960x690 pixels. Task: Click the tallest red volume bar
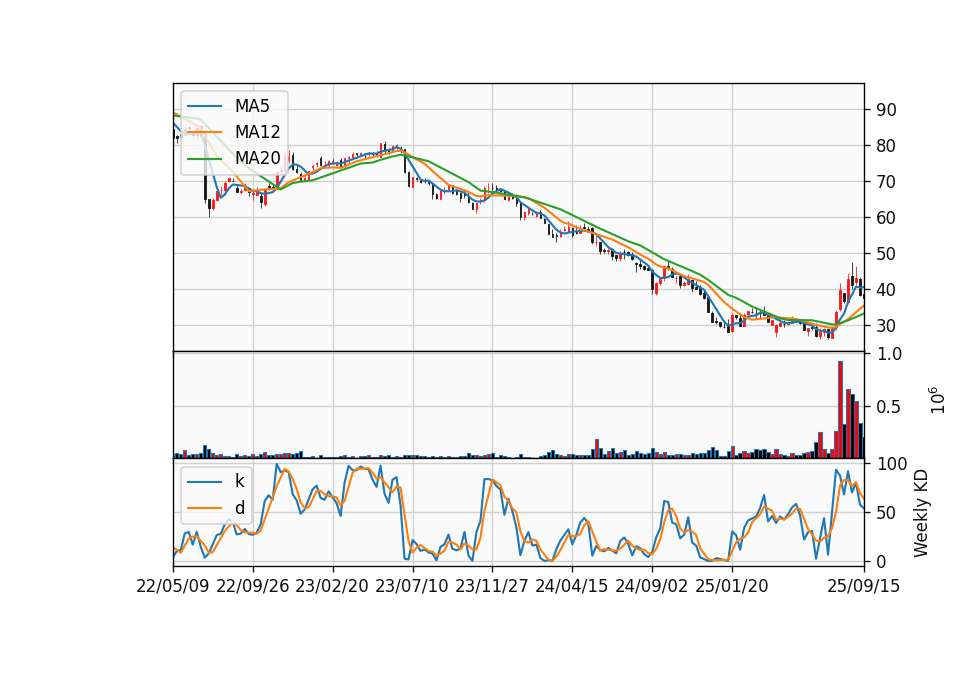(841, 410)
